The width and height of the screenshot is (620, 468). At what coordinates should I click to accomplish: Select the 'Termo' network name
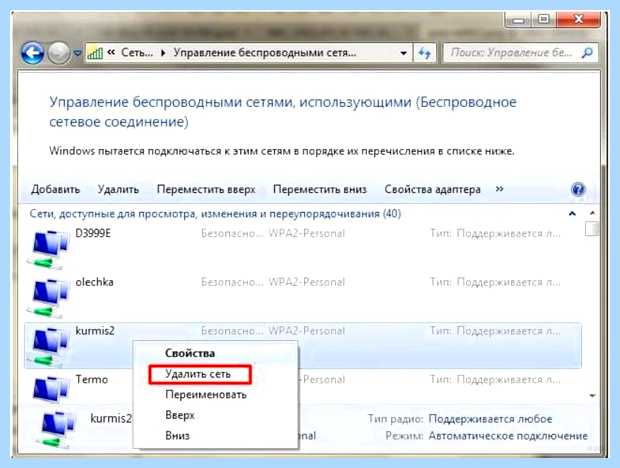tap(92, 379)
